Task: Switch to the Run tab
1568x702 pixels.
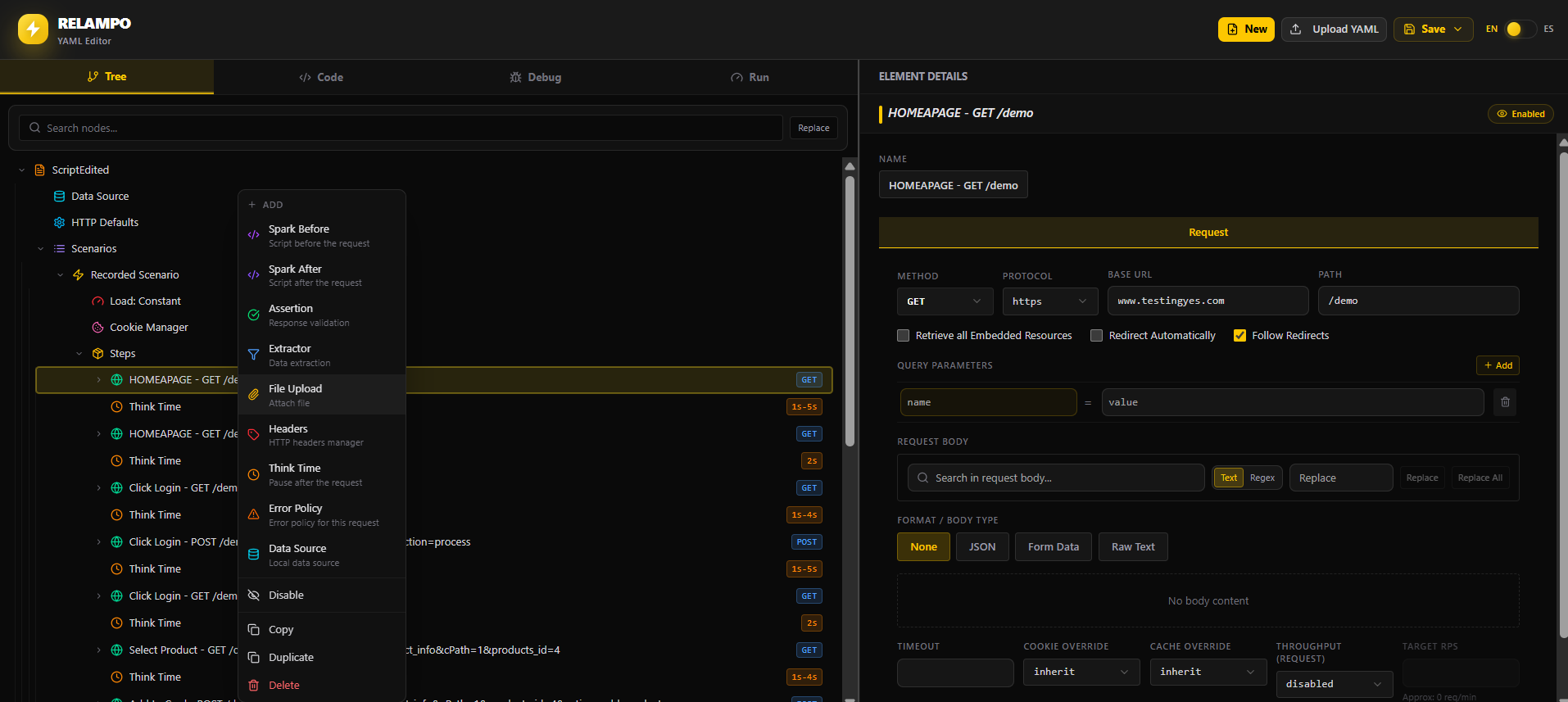Action: pyautogui.click(x=750, y=77)
